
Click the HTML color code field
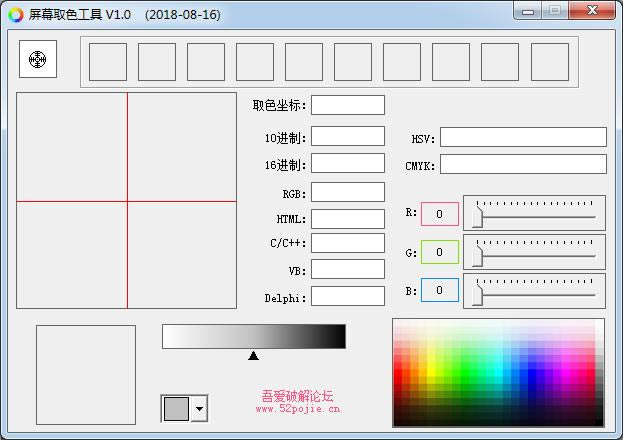point(348,219)
